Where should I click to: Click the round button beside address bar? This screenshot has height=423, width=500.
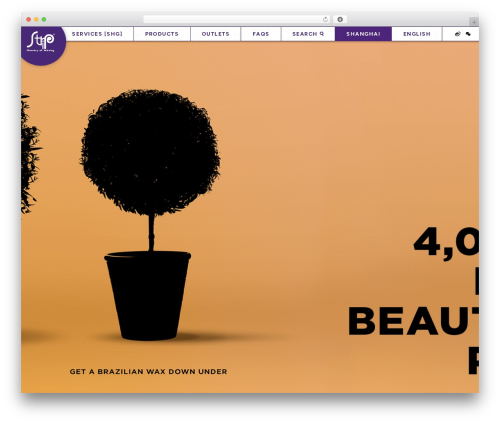340,19
